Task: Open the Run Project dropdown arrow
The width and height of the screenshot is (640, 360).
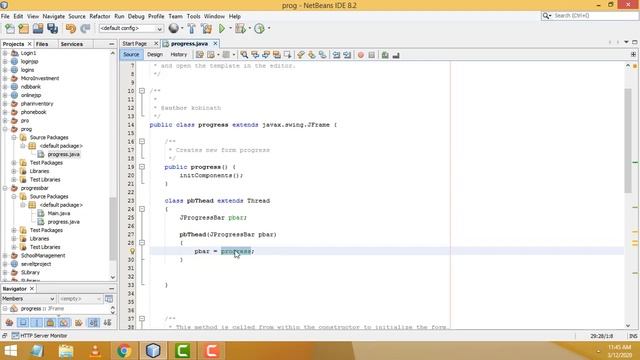Action: pos(230,29)
